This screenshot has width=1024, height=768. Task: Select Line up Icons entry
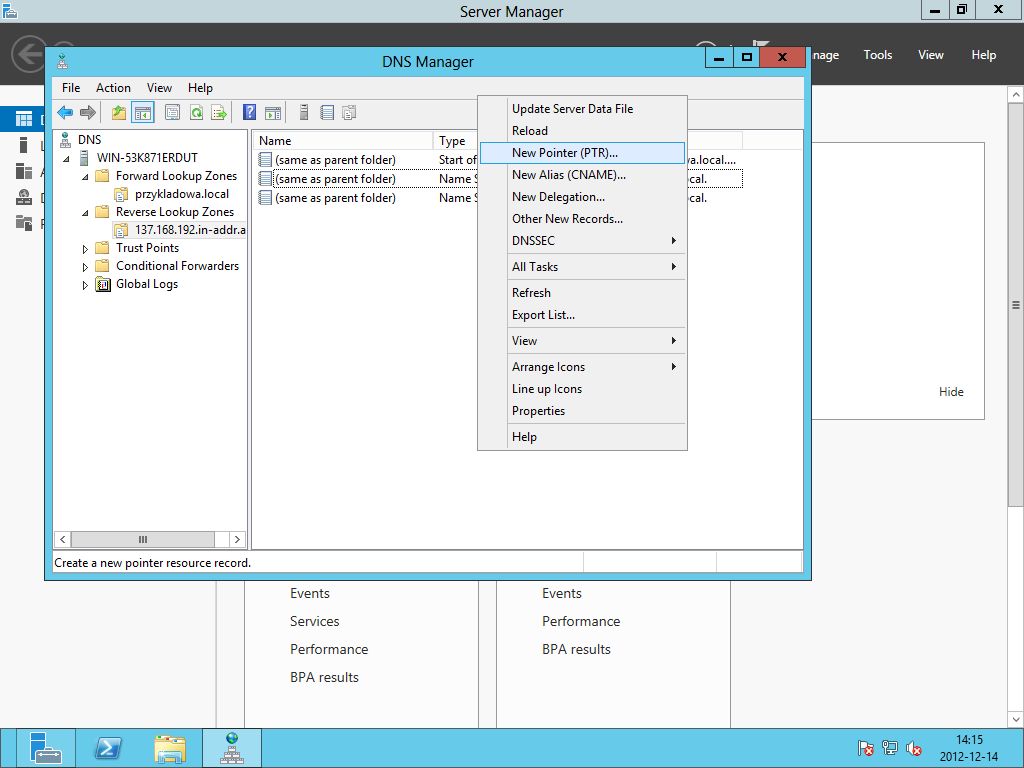click(583, 389)
